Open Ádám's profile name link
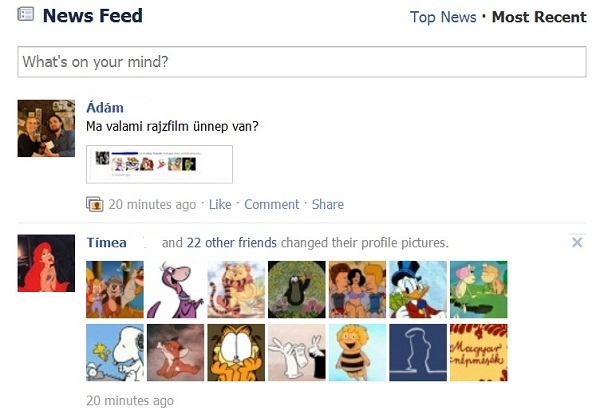This screenshot has height=414, width=600. click(x=105, y=108)
